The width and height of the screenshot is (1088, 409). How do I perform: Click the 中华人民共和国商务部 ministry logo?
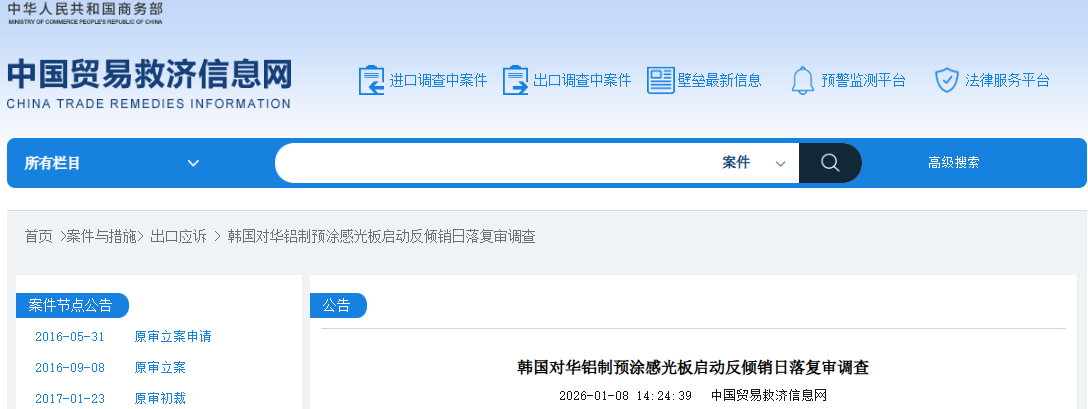85,12
